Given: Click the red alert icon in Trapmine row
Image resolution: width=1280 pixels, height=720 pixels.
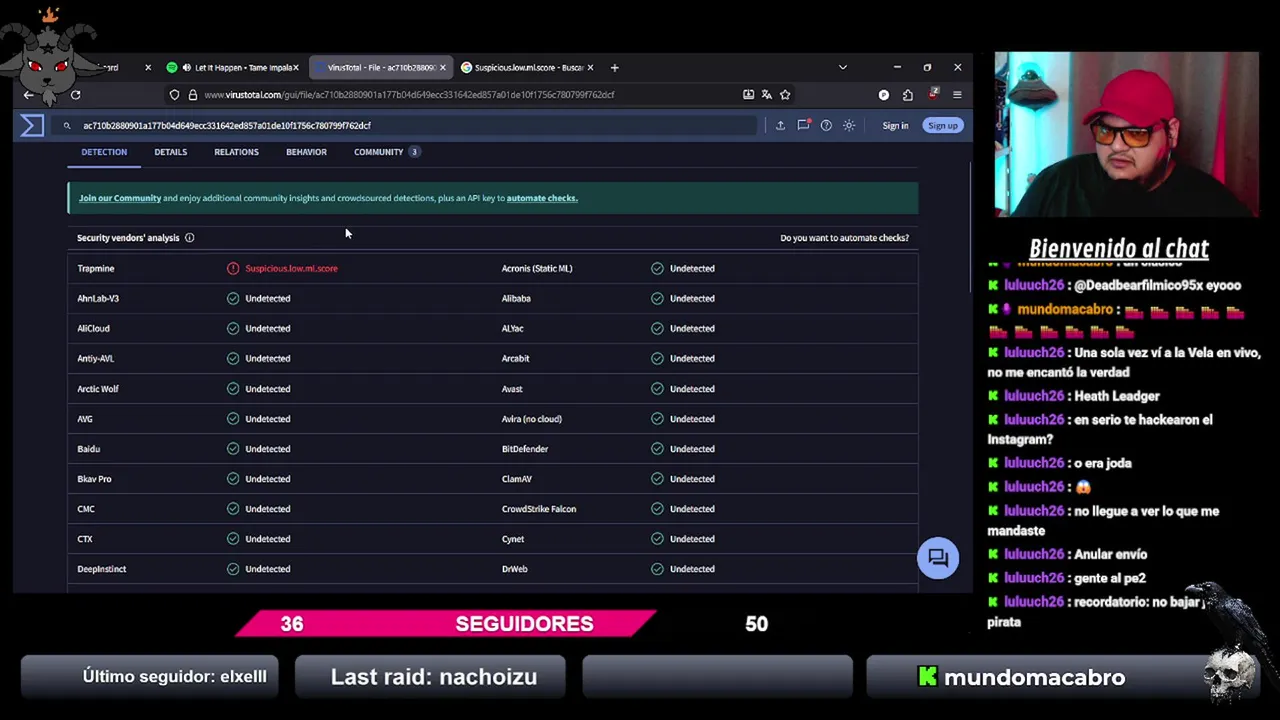Looking at the screenshot, I should (233, 268).
